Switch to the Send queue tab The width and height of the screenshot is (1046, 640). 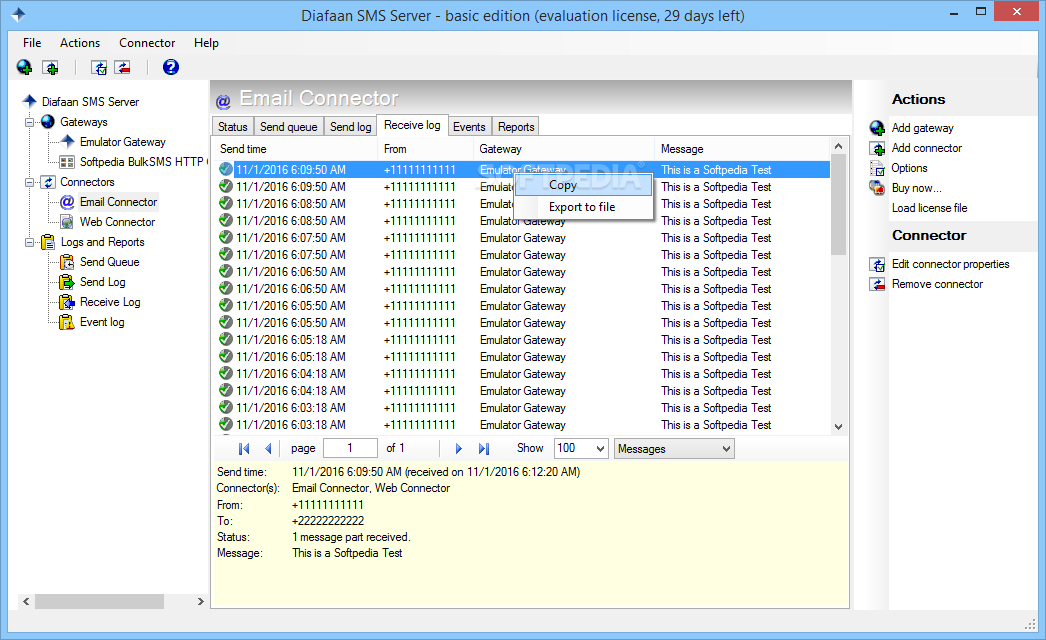(289, 127)
